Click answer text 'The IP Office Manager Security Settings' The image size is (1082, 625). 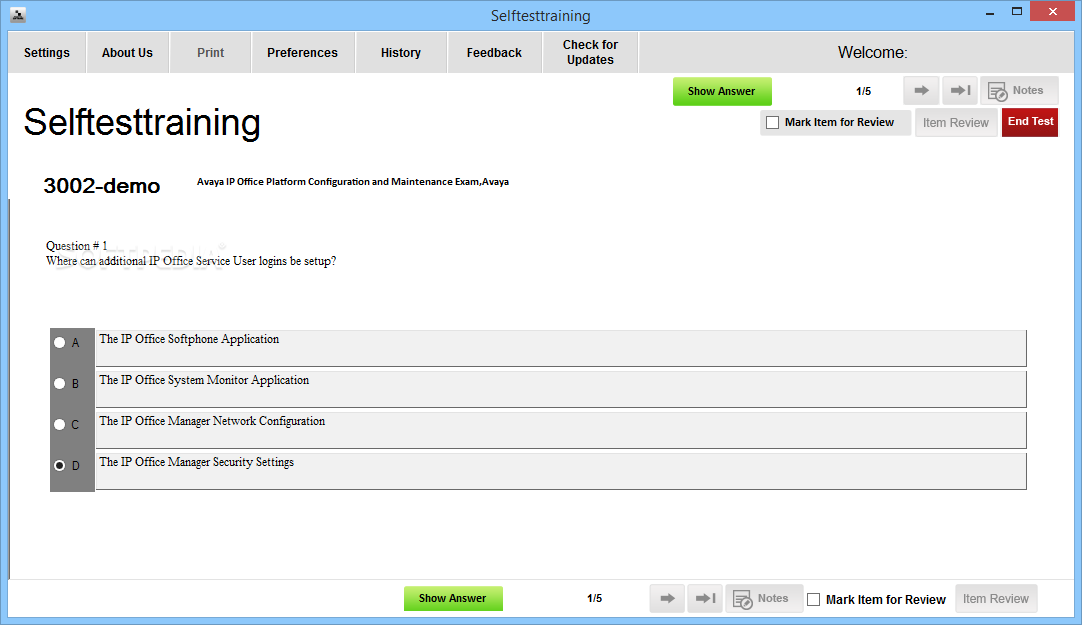(x=197, y=462)
